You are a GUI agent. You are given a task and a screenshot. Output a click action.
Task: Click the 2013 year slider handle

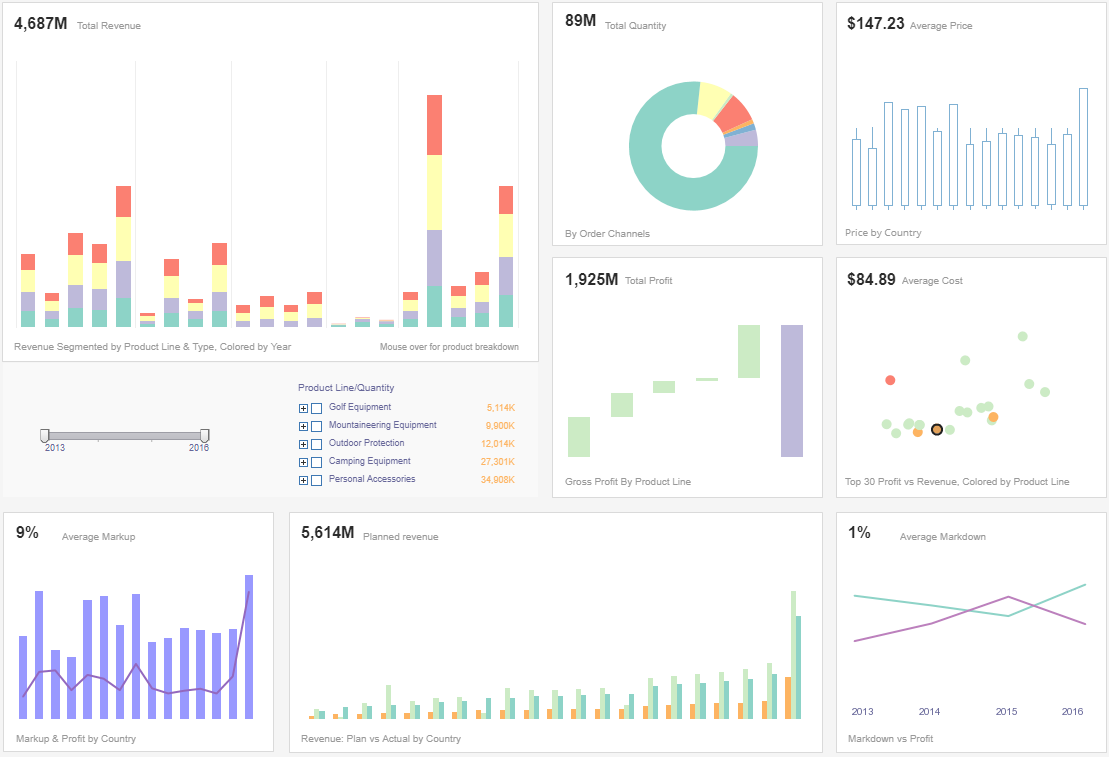[45, 435]
